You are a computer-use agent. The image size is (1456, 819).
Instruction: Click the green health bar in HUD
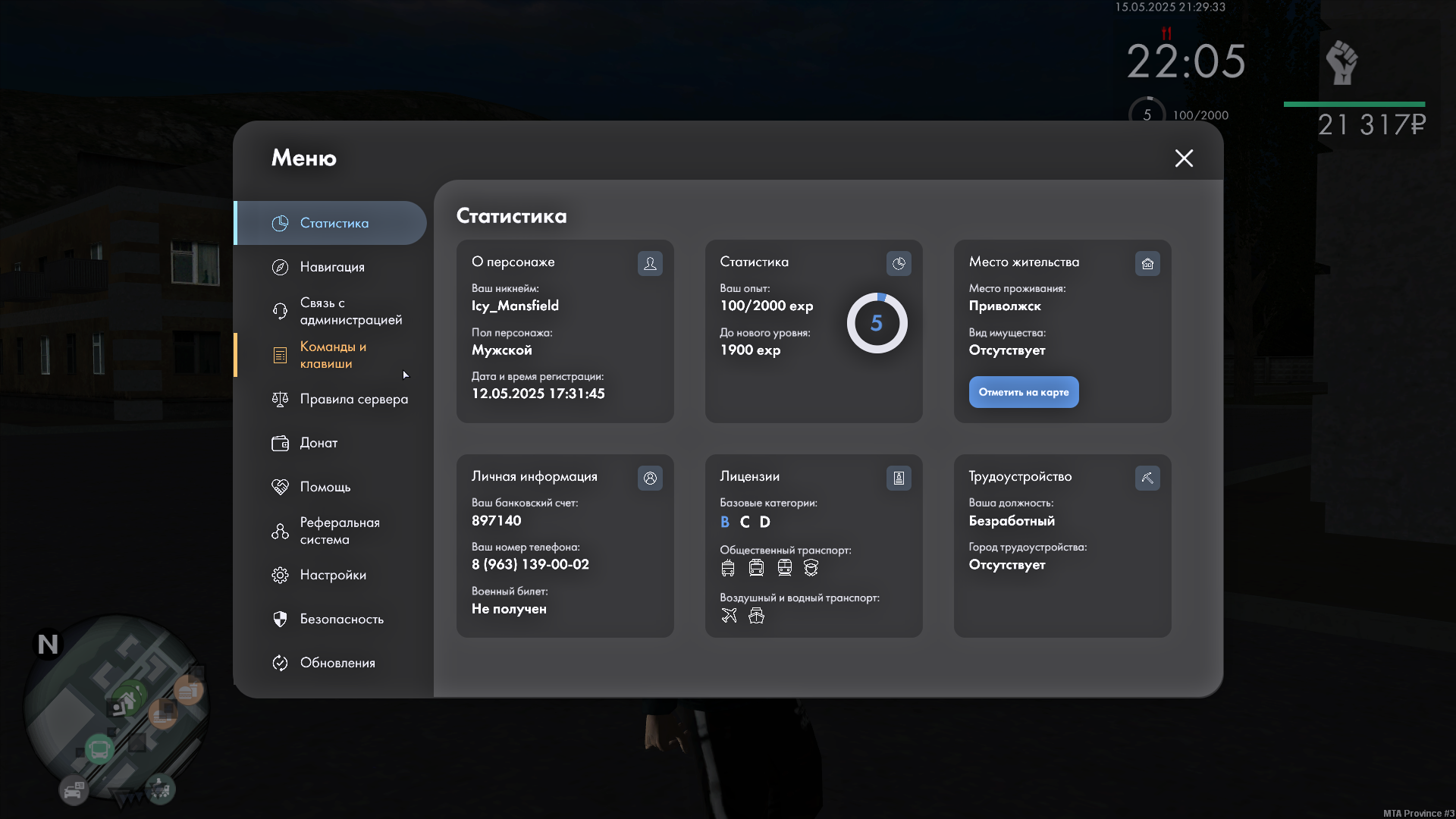(x=1354, y=104)
